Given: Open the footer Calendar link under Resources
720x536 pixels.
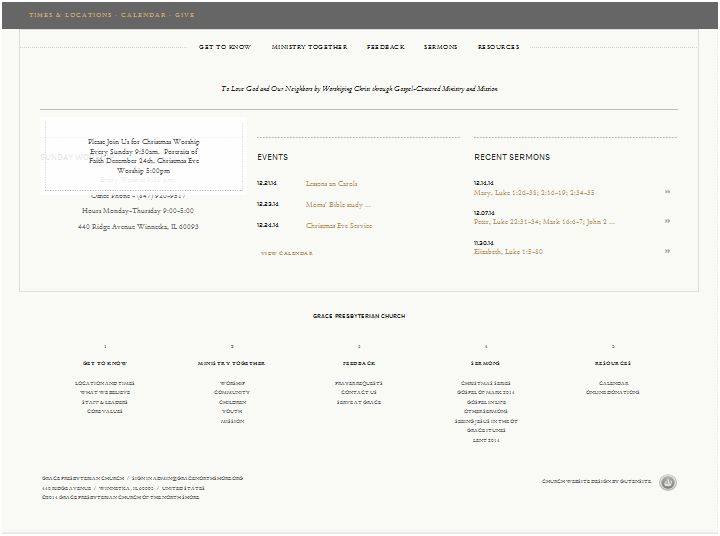Looking at the screenshot, I should (613, 383).
